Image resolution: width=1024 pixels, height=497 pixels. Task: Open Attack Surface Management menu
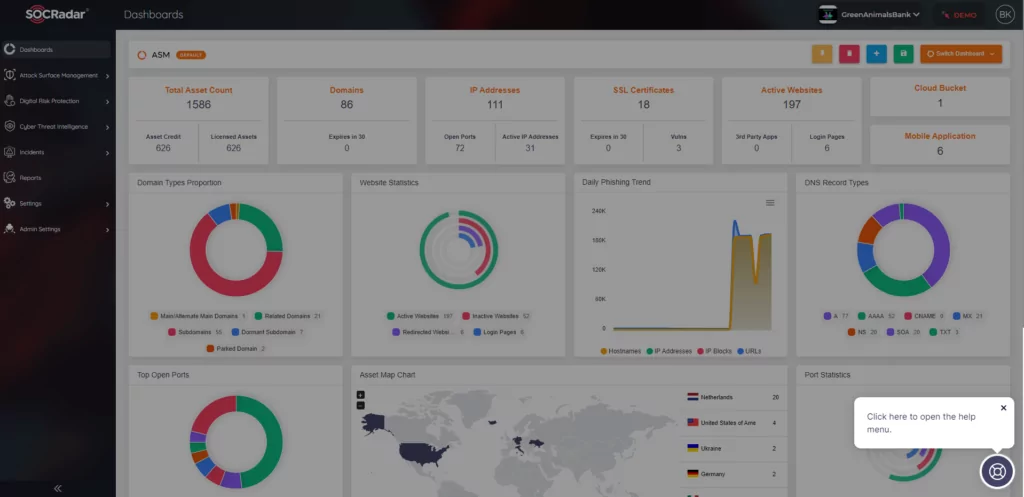(56, 75)
